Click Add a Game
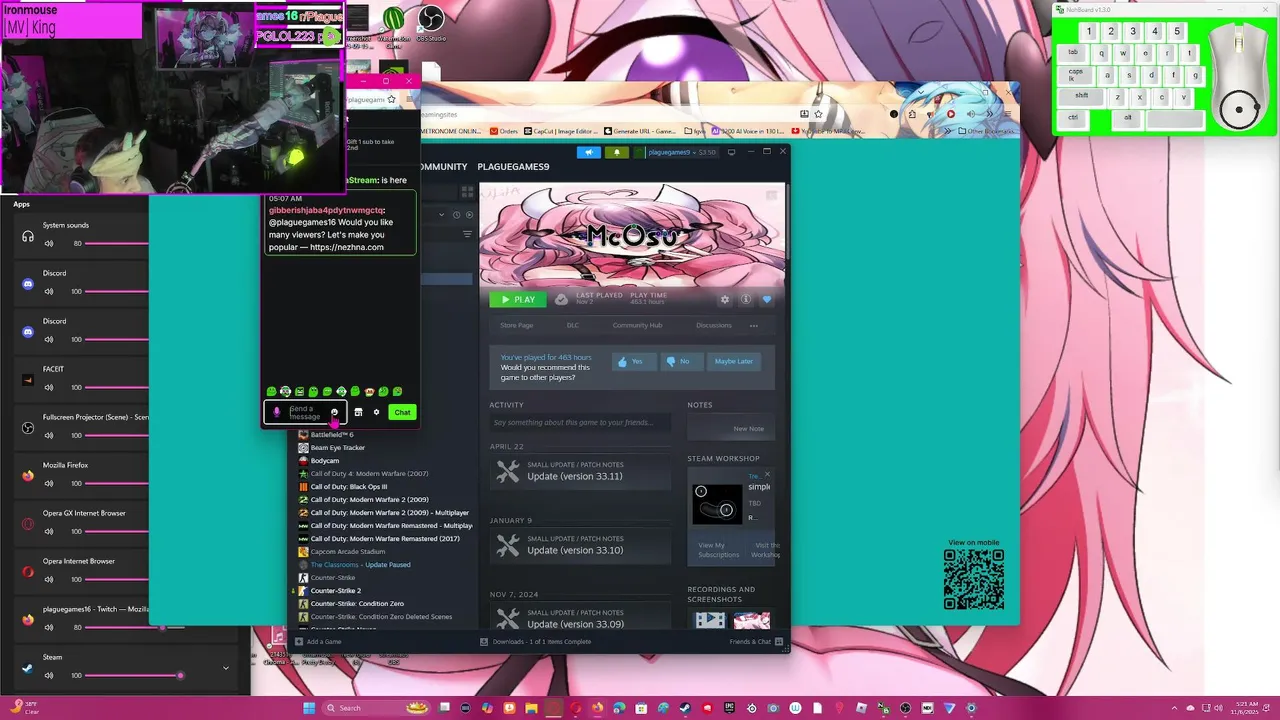Image resolution: width=1280 pixels, height=720 pixels. pyautogui.click(x=319, y=642)
